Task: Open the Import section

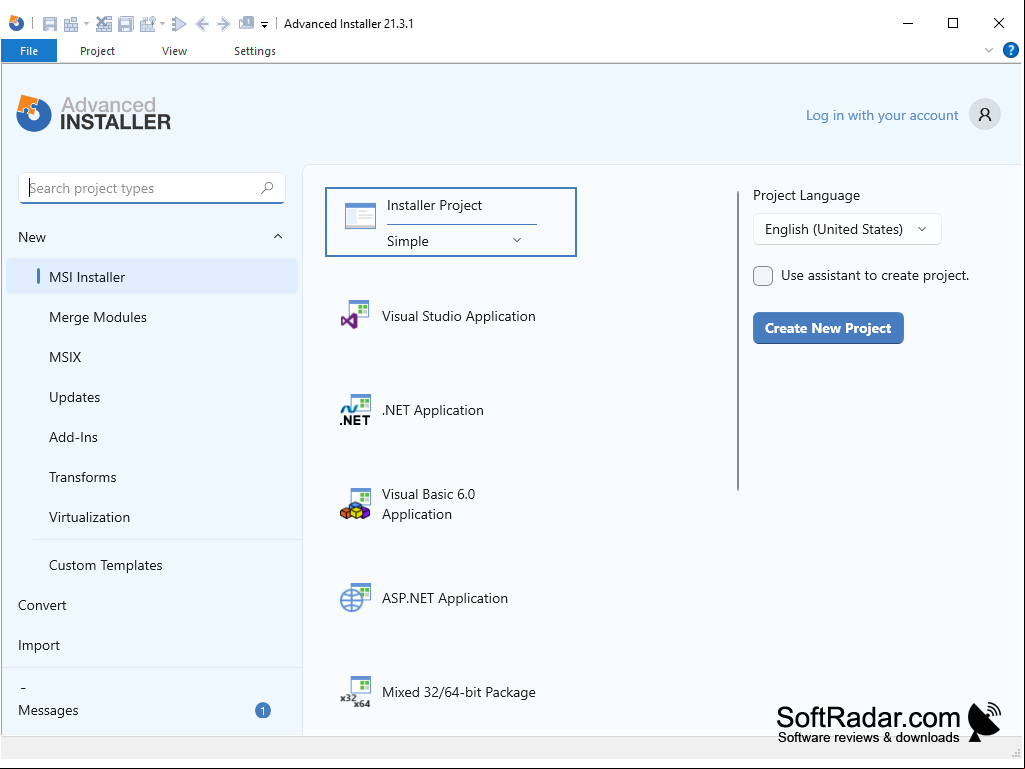Action: [39, 645]
